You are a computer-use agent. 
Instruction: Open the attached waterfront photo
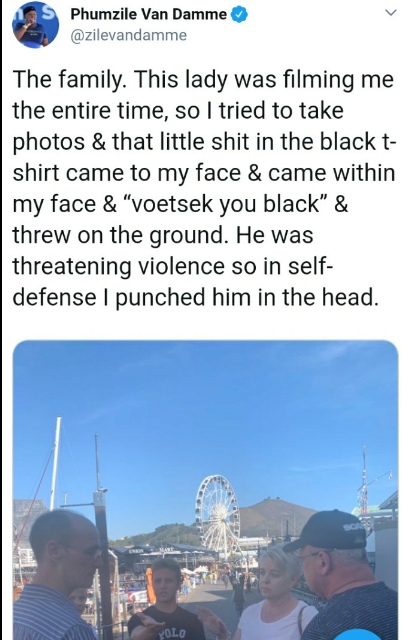coord(206,490)
